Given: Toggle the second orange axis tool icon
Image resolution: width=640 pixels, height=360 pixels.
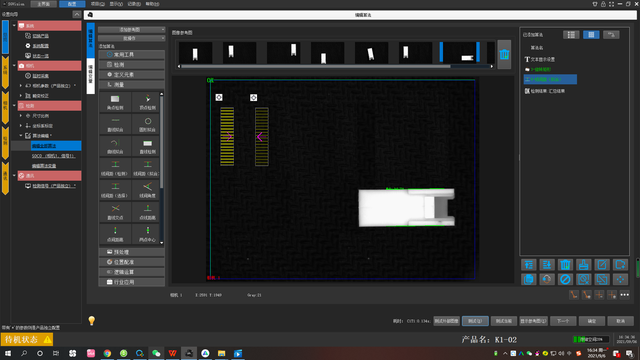Looking at the screenshot, I should [587, 295].
